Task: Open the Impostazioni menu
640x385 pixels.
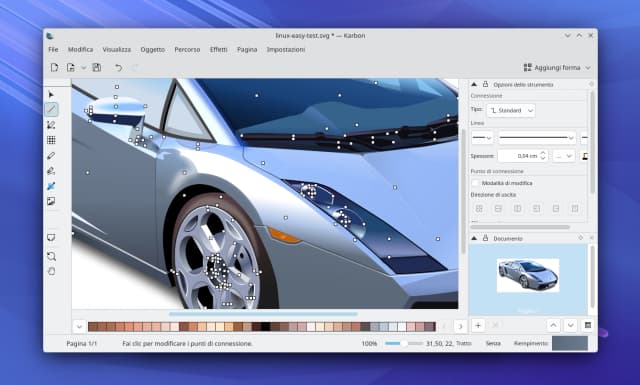Action: [x=286, y=49]
